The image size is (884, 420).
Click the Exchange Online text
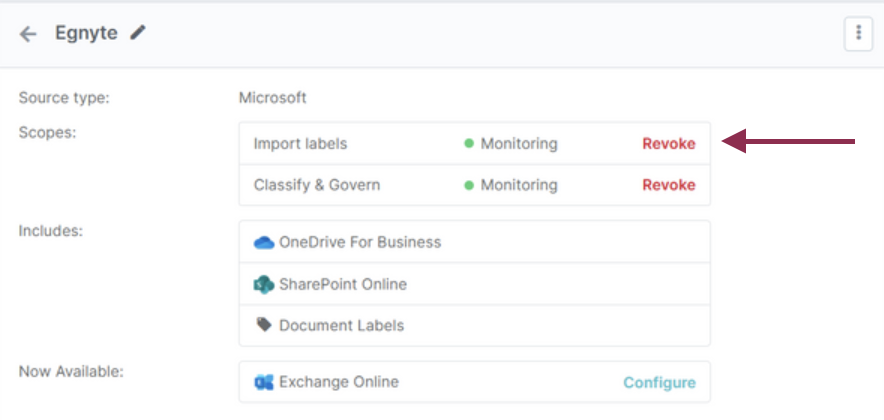[x=338, y=382]
